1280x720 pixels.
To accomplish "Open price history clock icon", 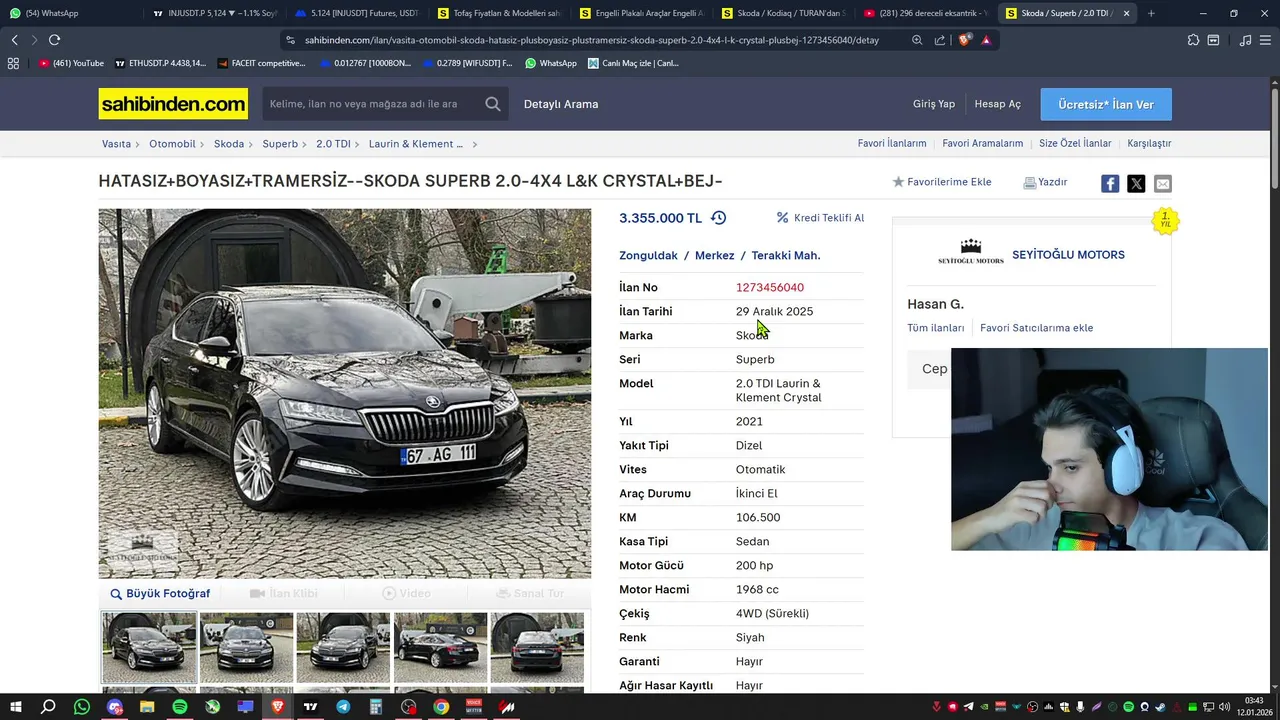I will pos(718,218).
